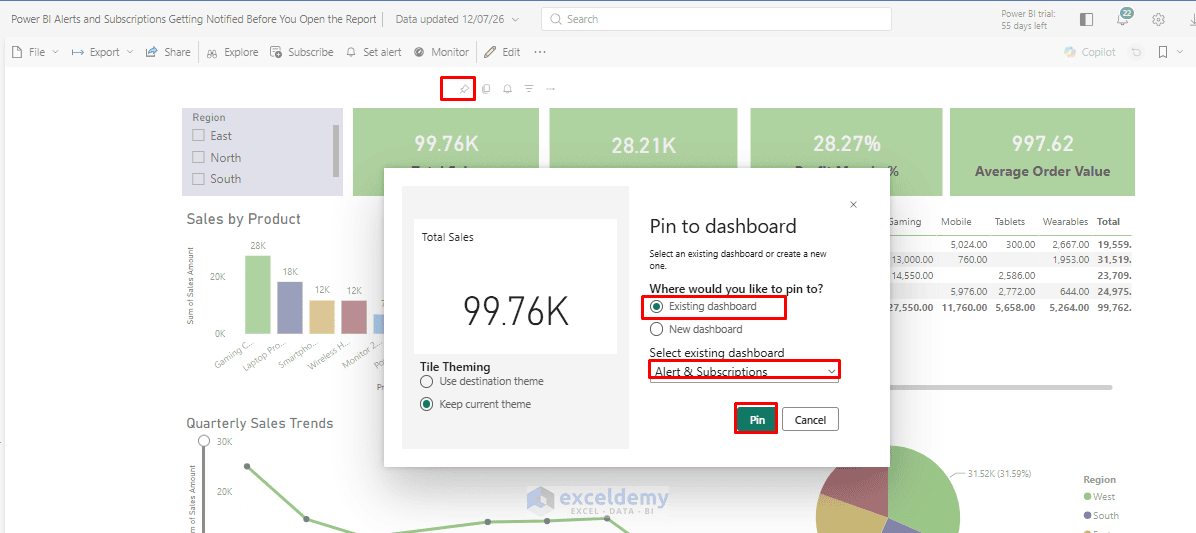
Task: Click the Power BI trial days left text
Action: coord(1027,20)
